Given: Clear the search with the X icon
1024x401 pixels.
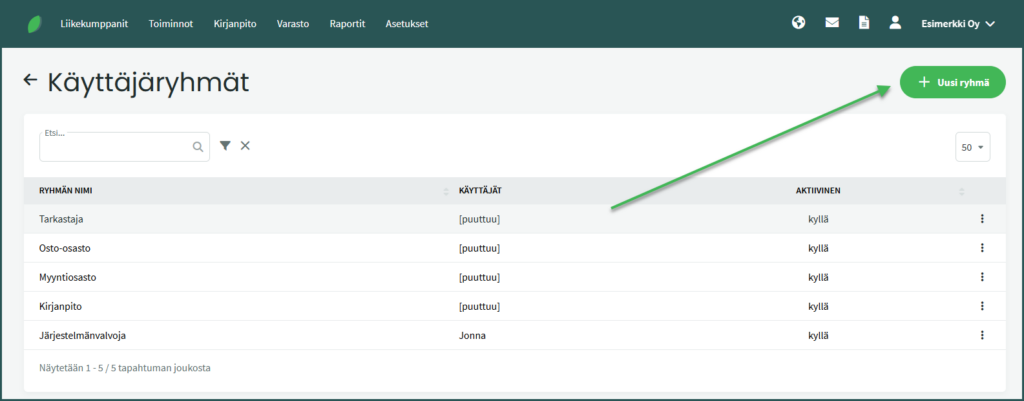Looking at the screenshot, I should pos(245,146).
